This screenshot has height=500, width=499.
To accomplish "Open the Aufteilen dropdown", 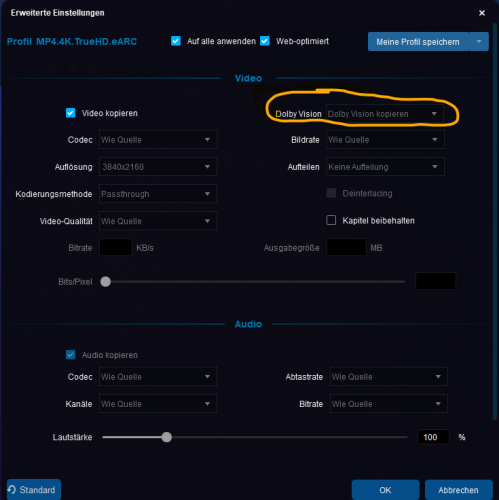I will [385, 167].
